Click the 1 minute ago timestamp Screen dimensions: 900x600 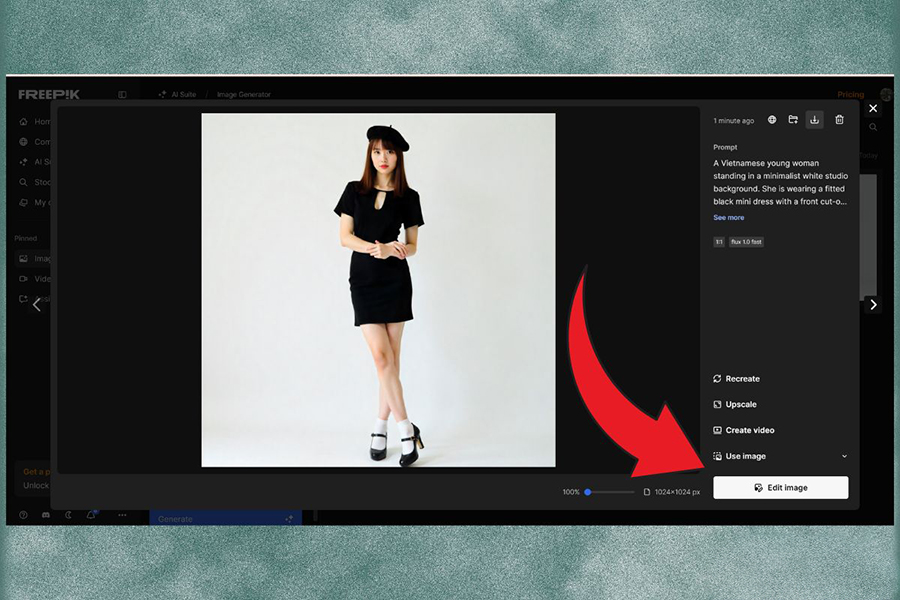(x=734, y=121)
